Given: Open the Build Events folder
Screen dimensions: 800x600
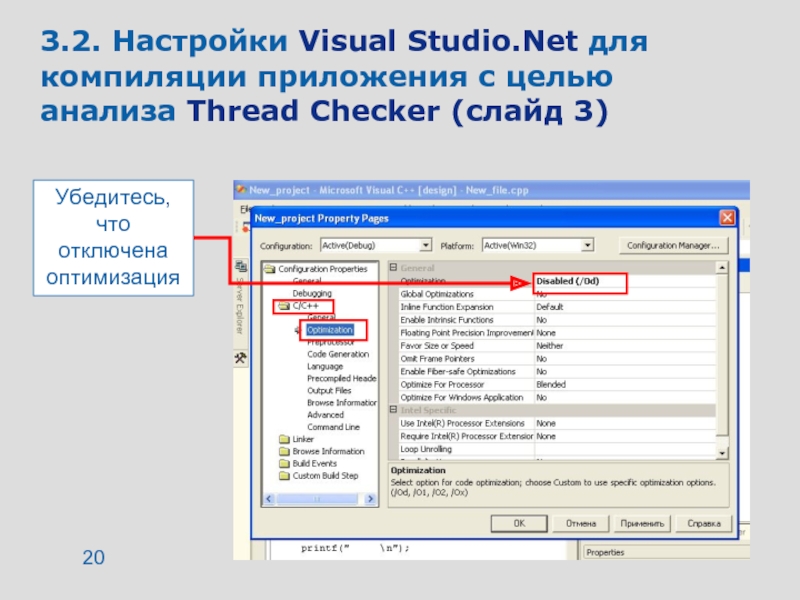Looking at the screenshot, I should click(314, 464).
